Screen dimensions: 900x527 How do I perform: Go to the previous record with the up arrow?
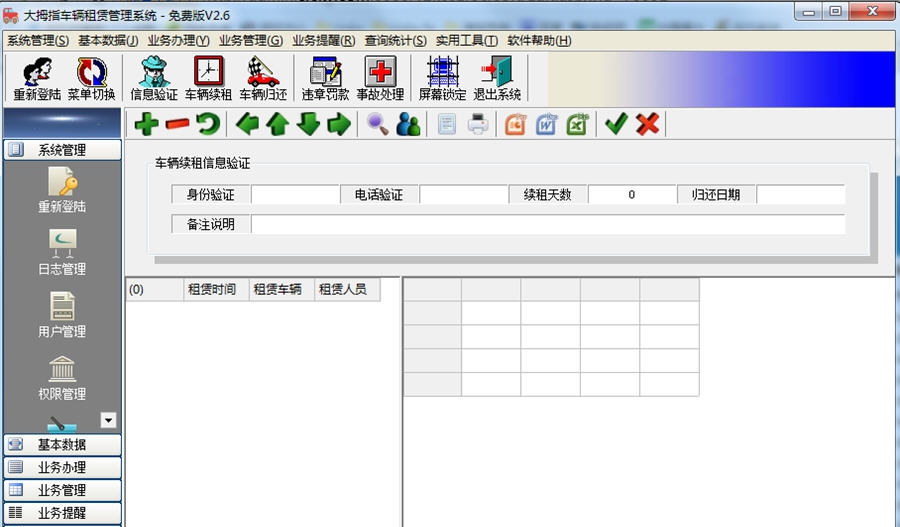click(278, 124)
